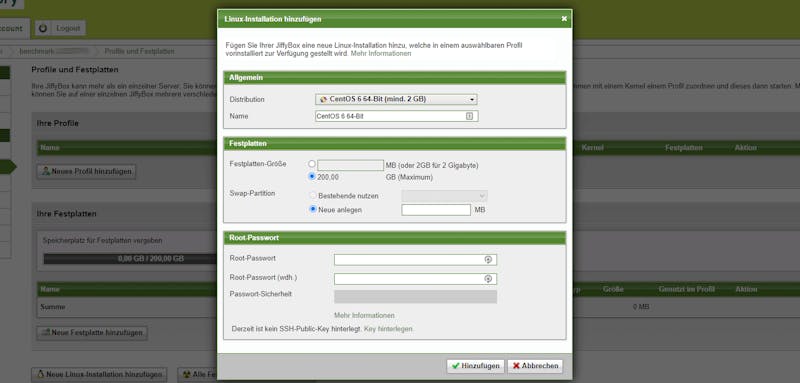Click the CentOS logo icon in Distribution field
This screenshot has height=383, width=800.
point(323,99)
